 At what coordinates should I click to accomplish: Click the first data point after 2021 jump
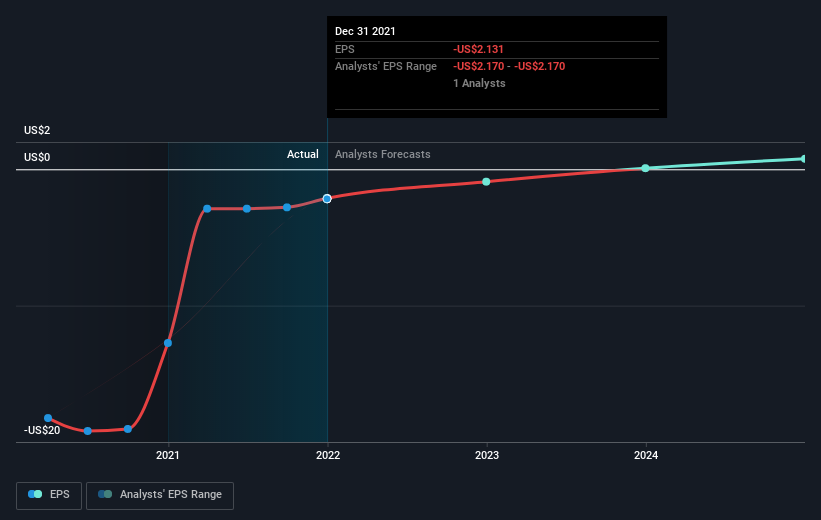pos(207,209)
